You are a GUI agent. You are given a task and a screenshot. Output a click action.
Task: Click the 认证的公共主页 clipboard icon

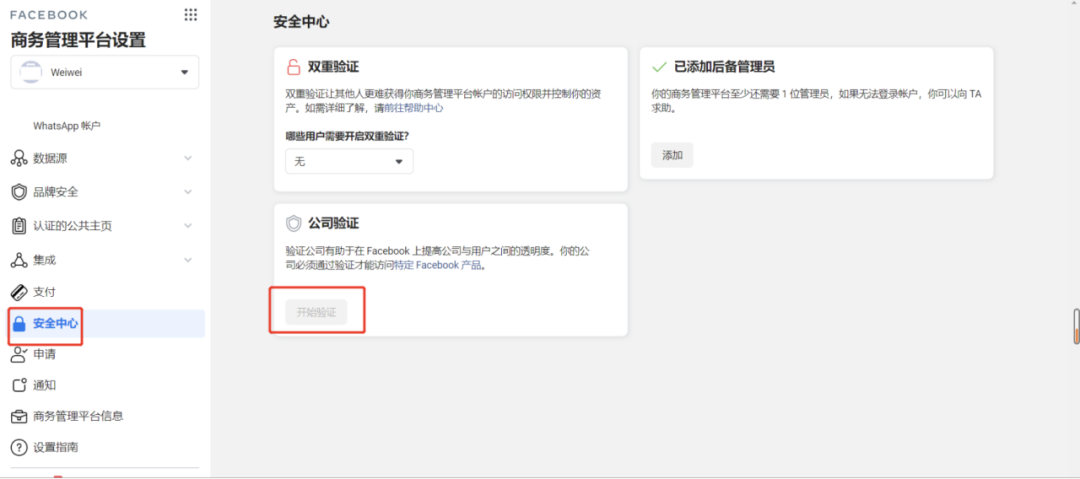(19, 225)
